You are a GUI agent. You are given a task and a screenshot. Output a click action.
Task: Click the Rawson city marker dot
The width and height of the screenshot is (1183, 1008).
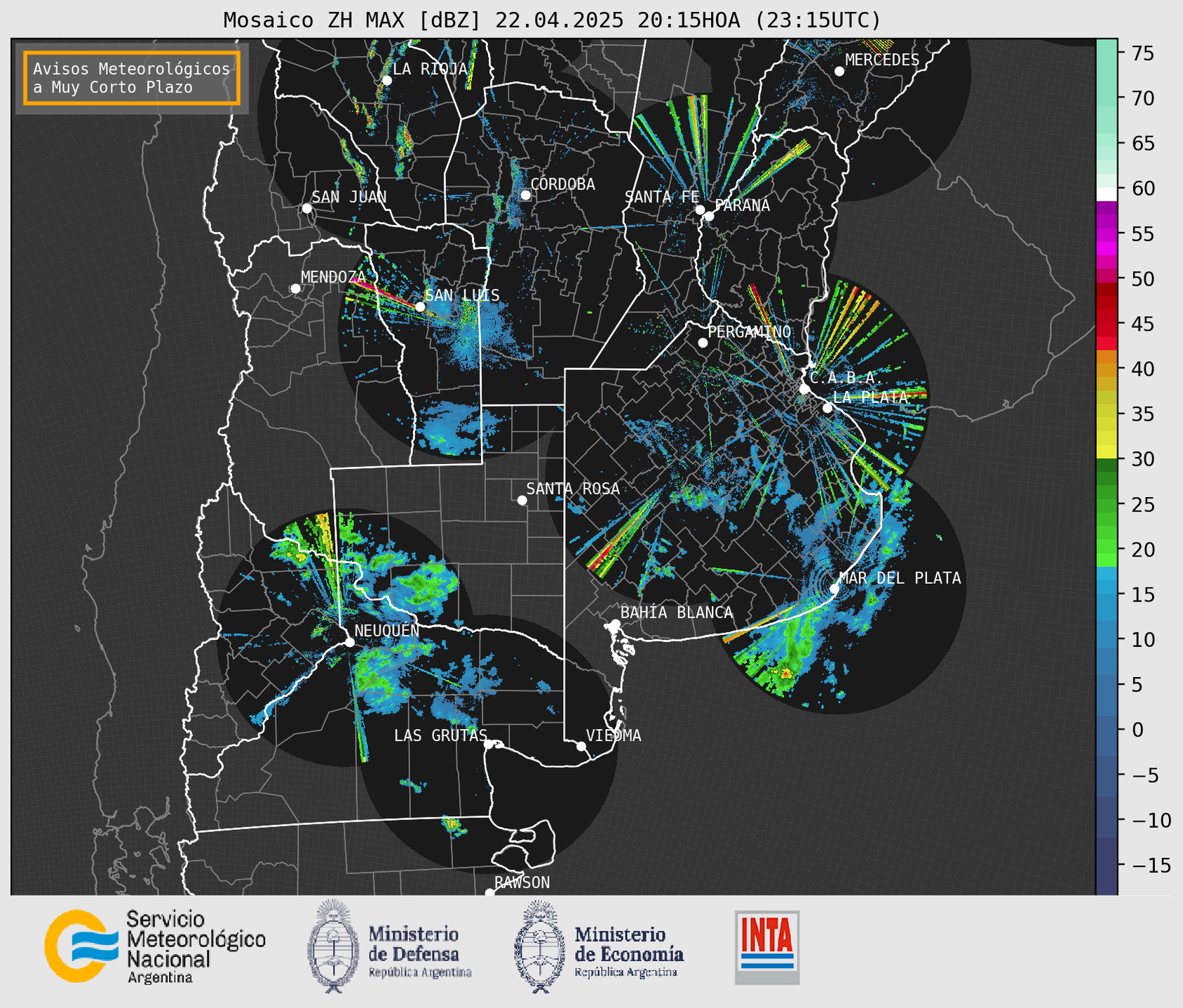[489, 893]
